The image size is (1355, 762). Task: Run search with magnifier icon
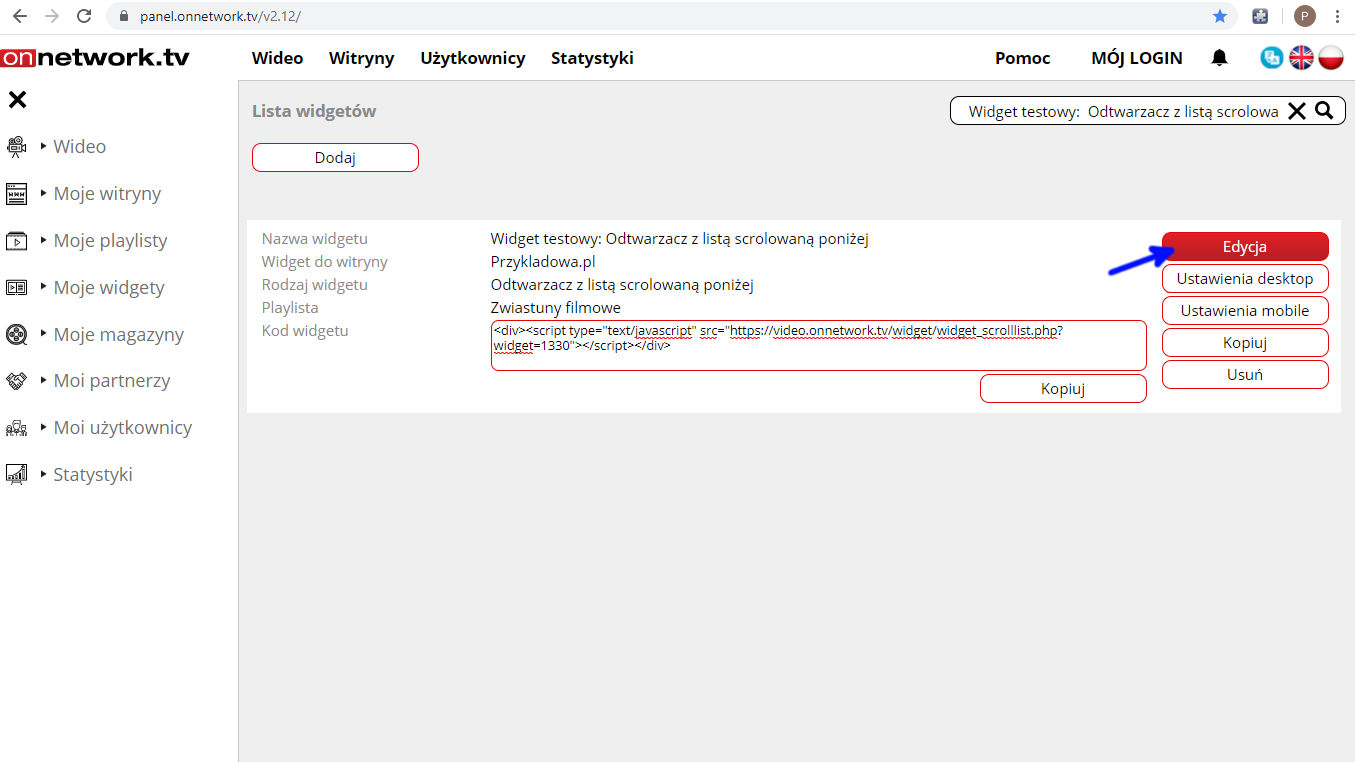pos(1324,111)
